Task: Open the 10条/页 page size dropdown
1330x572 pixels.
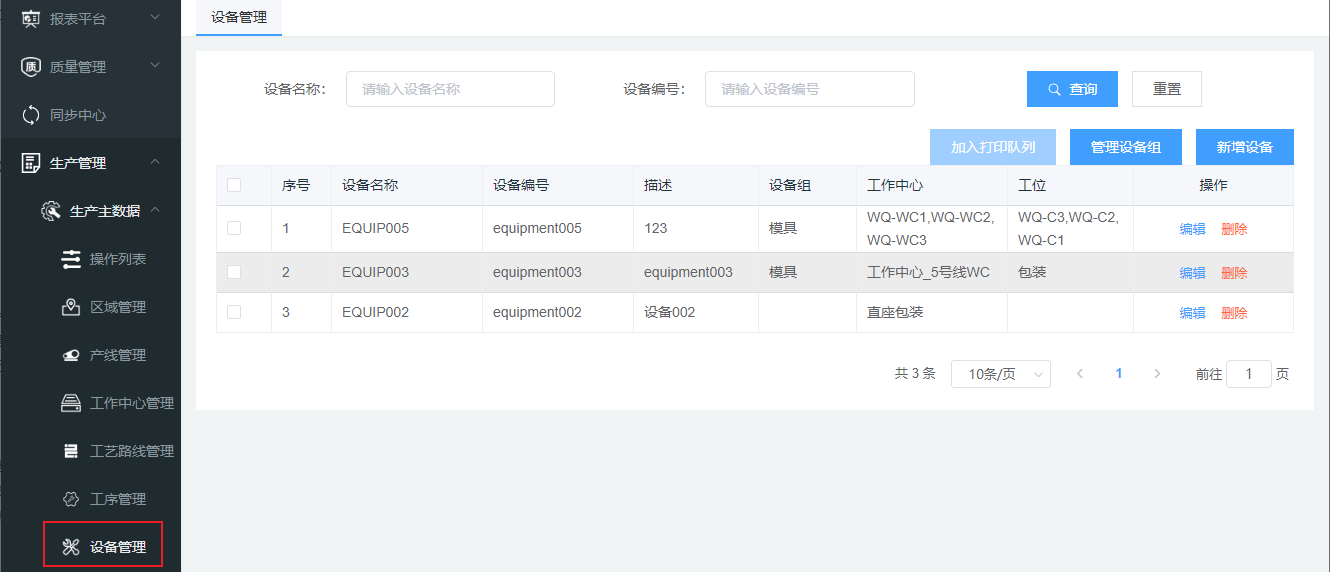Action: 1000,374
